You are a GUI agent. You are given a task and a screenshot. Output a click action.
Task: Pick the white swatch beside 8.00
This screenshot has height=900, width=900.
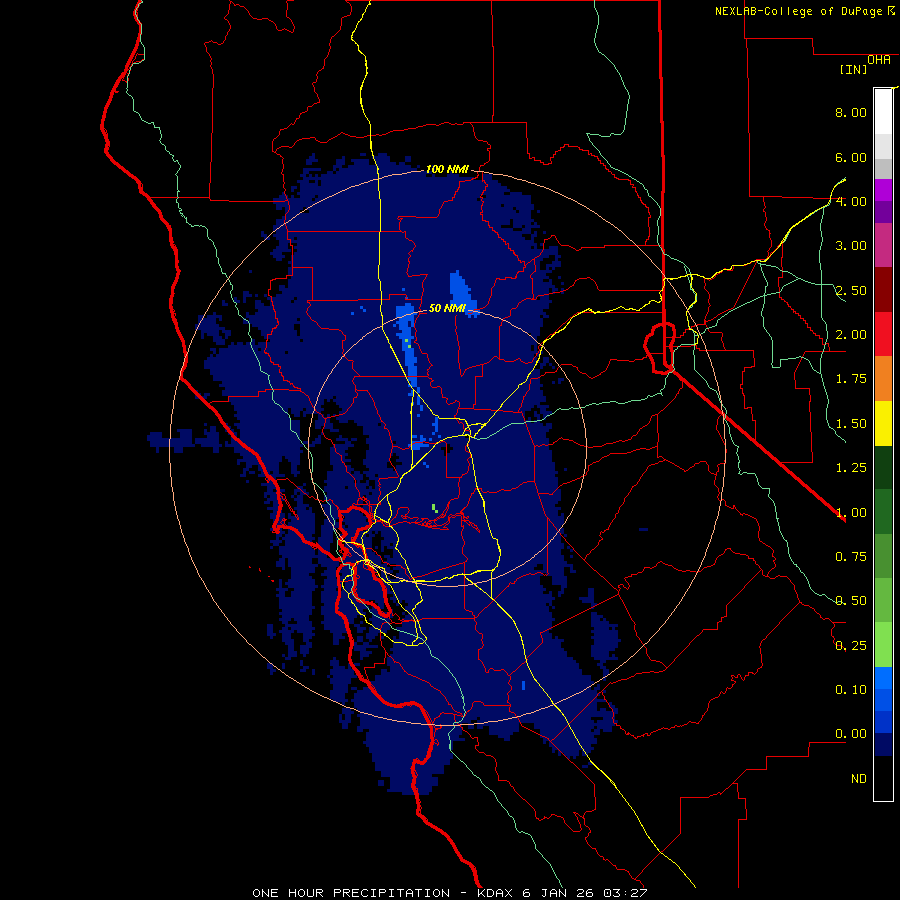[883, 112]
